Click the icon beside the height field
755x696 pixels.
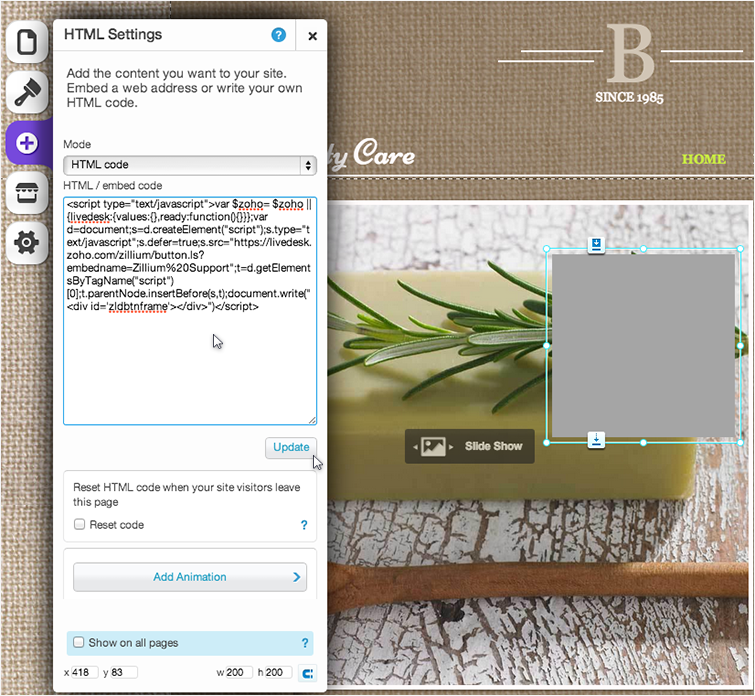308,673
